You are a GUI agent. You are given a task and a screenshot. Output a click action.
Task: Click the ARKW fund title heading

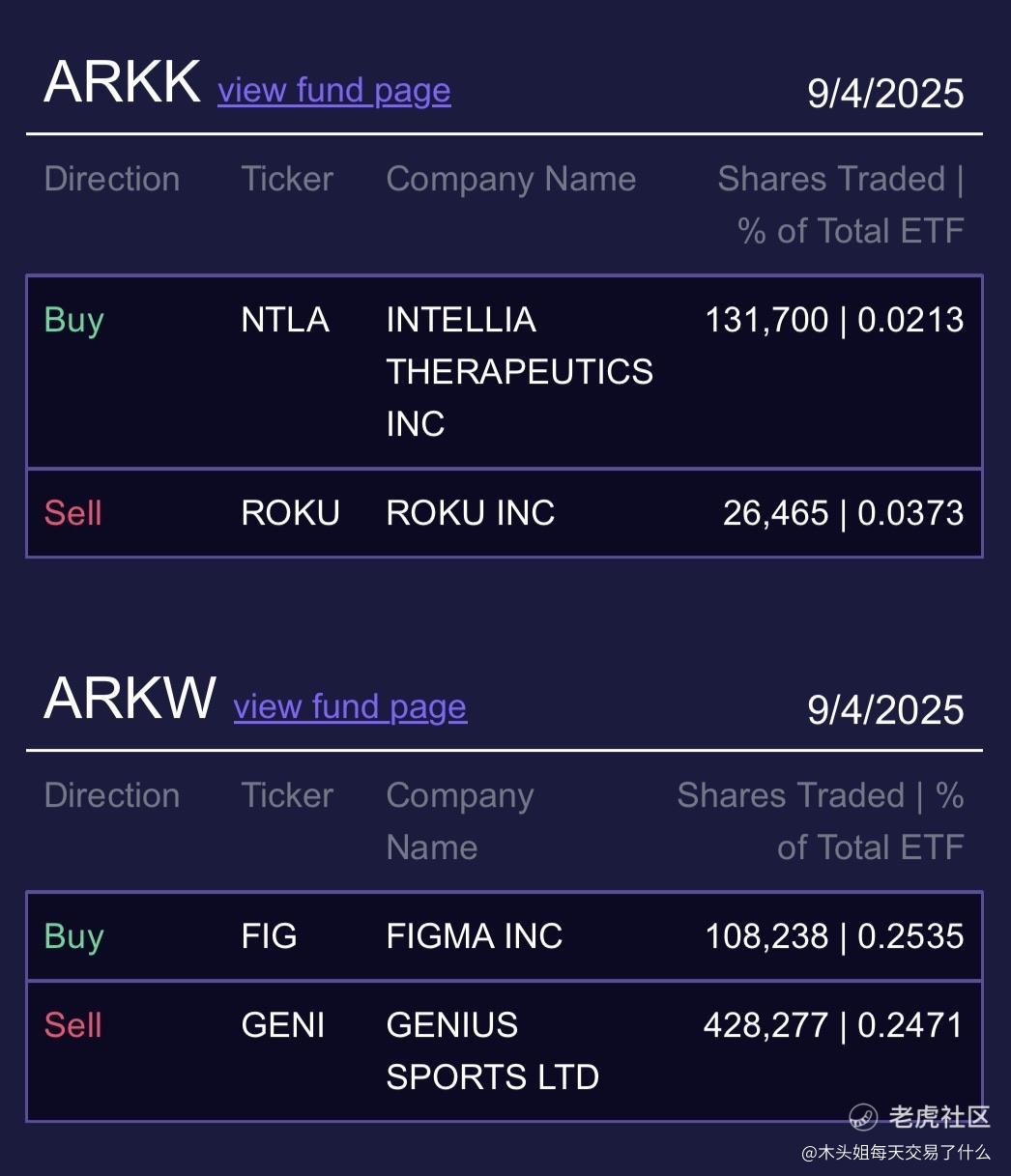click(130, 699)
